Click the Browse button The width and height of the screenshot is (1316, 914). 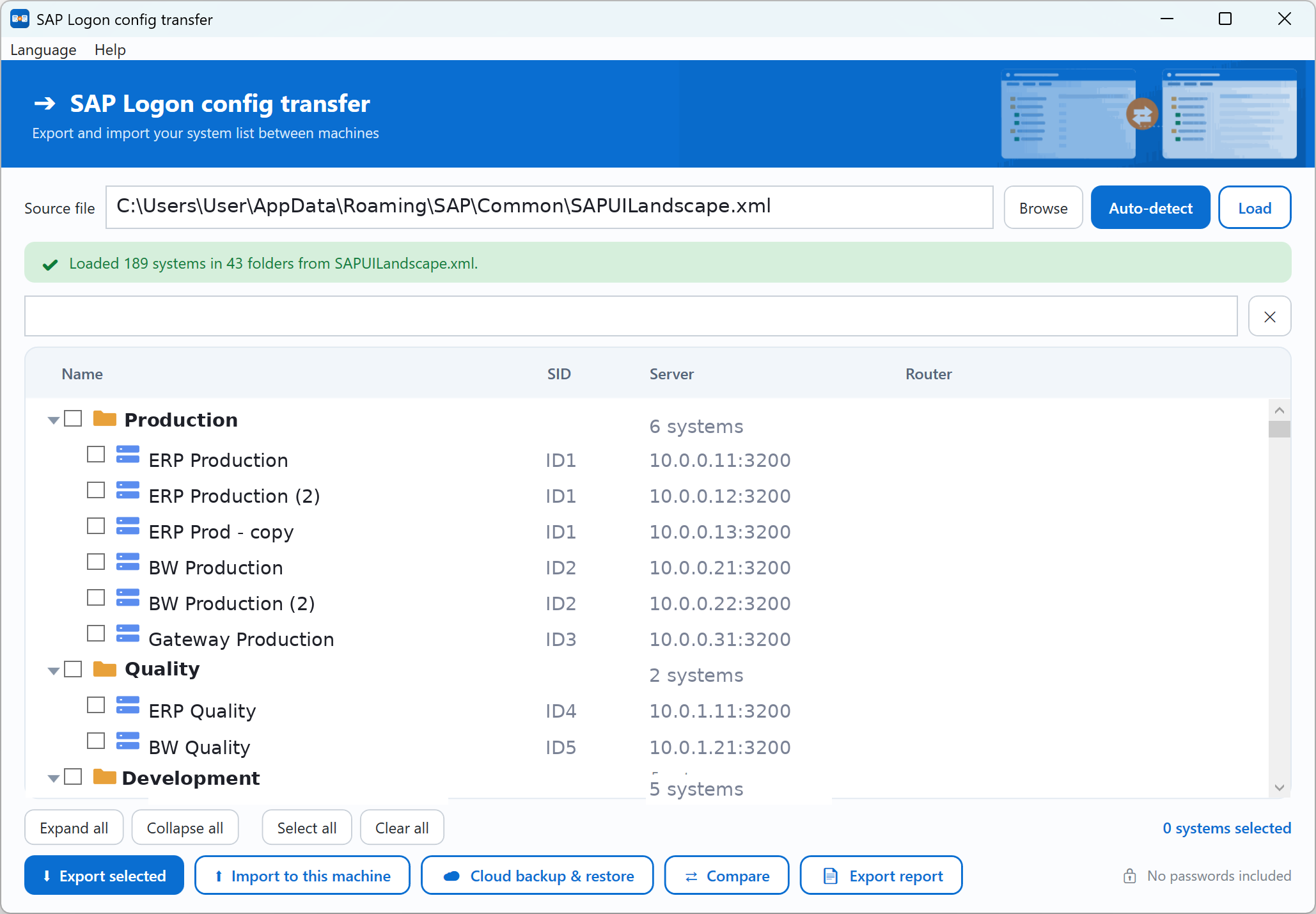click(1043, 208)
